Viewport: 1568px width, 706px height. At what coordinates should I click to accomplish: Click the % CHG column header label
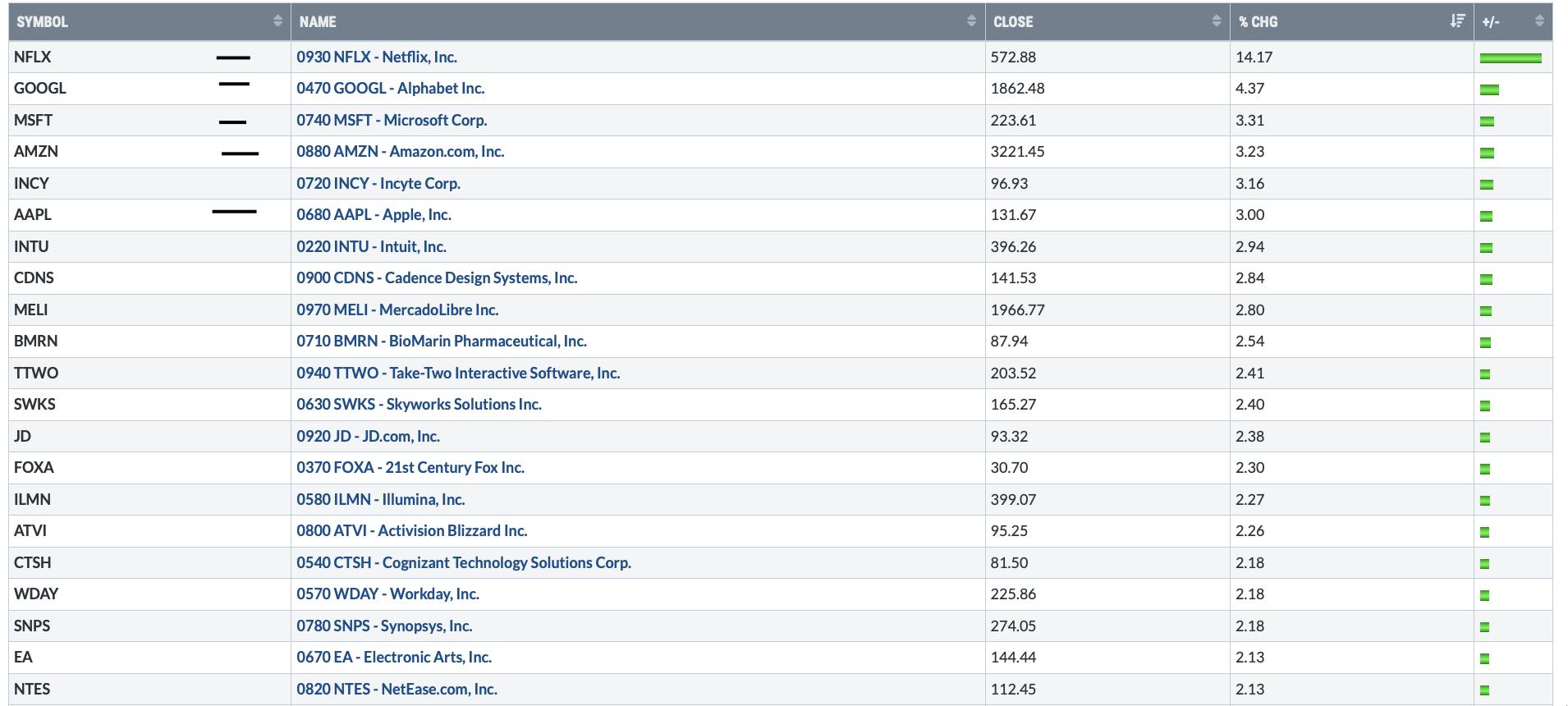click(x=1259, y=22)
